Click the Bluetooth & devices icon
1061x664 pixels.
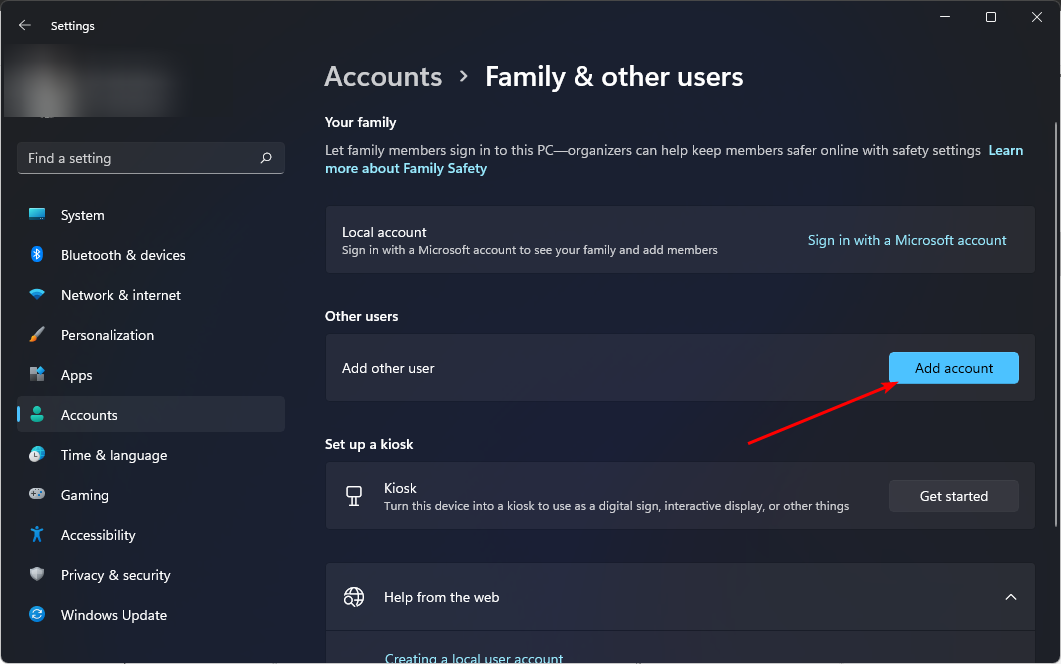coord(37,255)
